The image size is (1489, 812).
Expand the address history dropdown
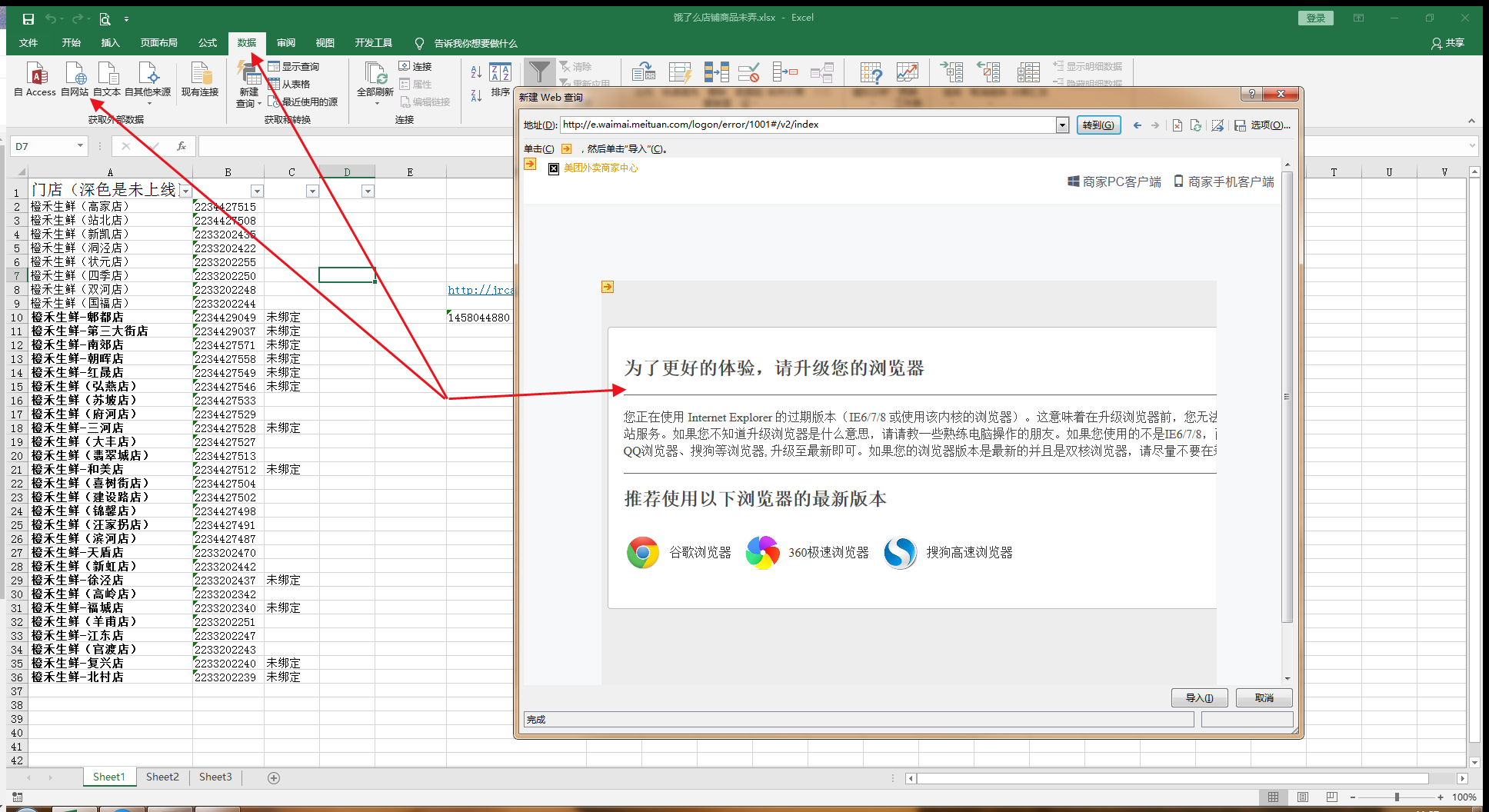pyautogui.click(x=1062, y=125)
